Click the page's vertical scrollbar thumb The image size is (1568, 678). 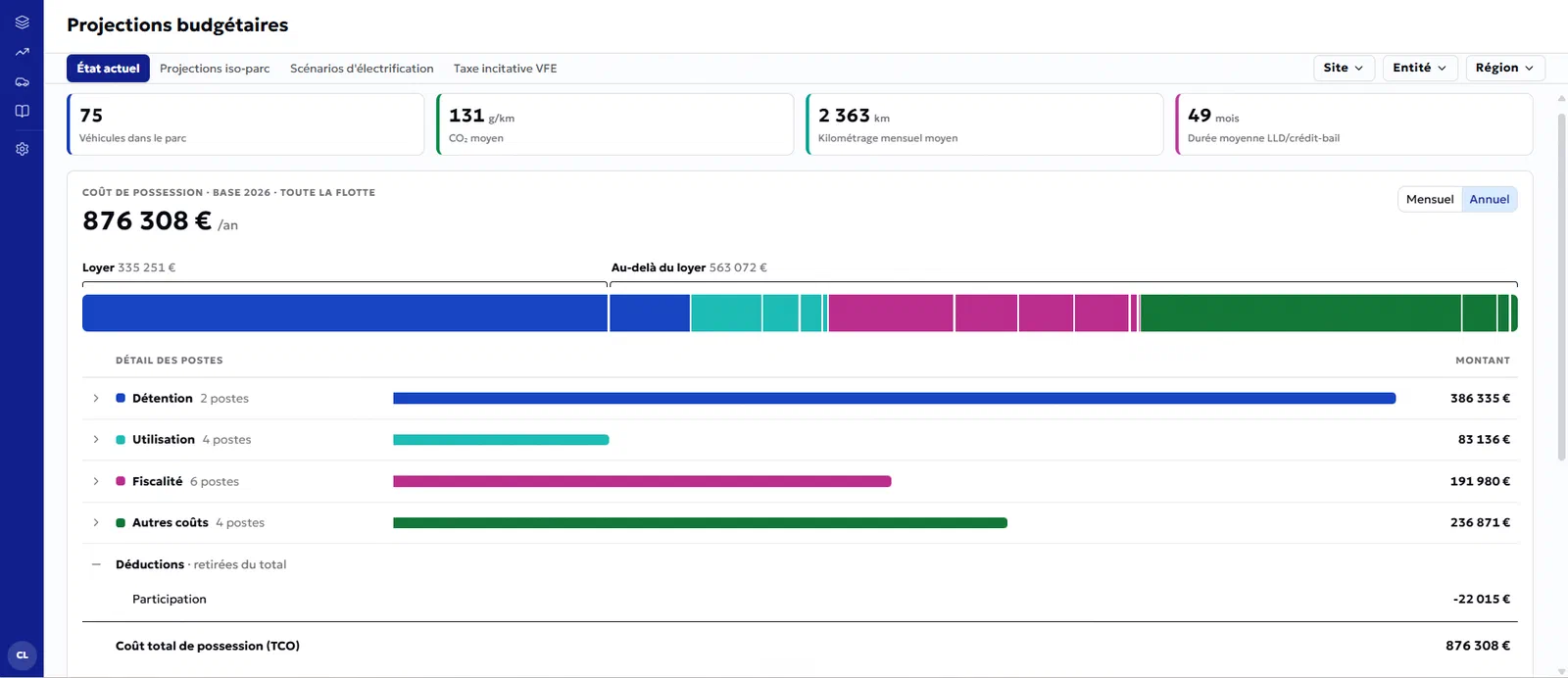[x=1561, y=286]
